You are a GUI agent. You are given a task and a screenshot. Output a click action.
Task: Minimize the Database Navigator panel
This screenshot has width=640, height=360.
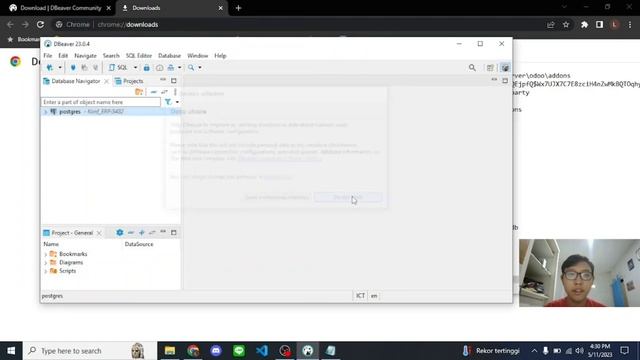163,80
